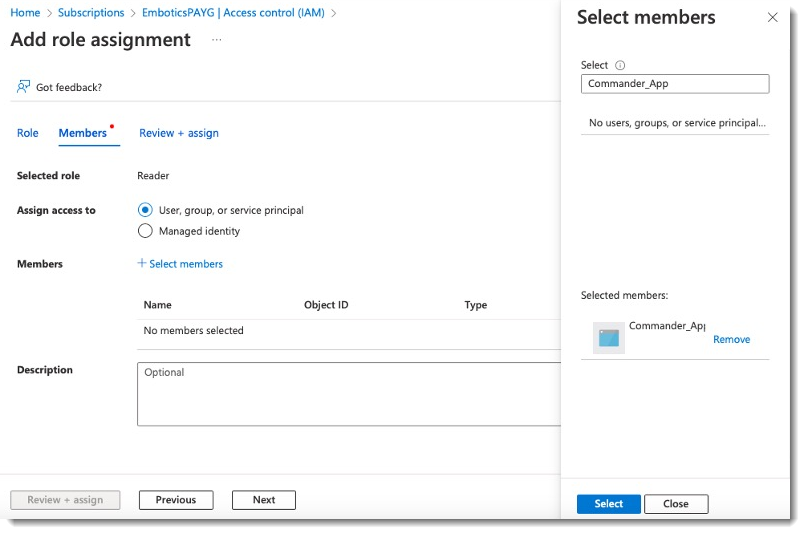
Task: Click the Commander_App application icon in Selected members
Action: tap(609, 338)
